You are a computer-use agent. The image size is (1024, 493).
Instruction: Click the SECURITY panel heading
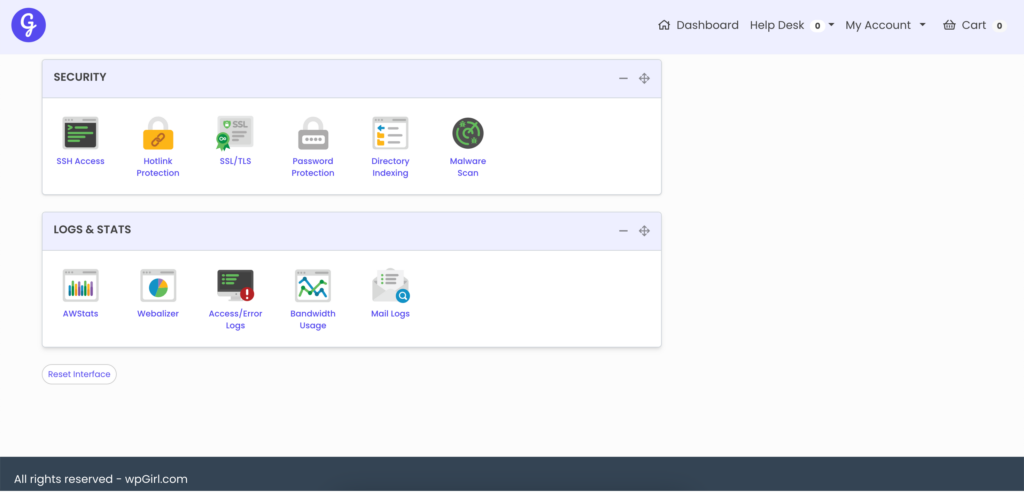80,77
